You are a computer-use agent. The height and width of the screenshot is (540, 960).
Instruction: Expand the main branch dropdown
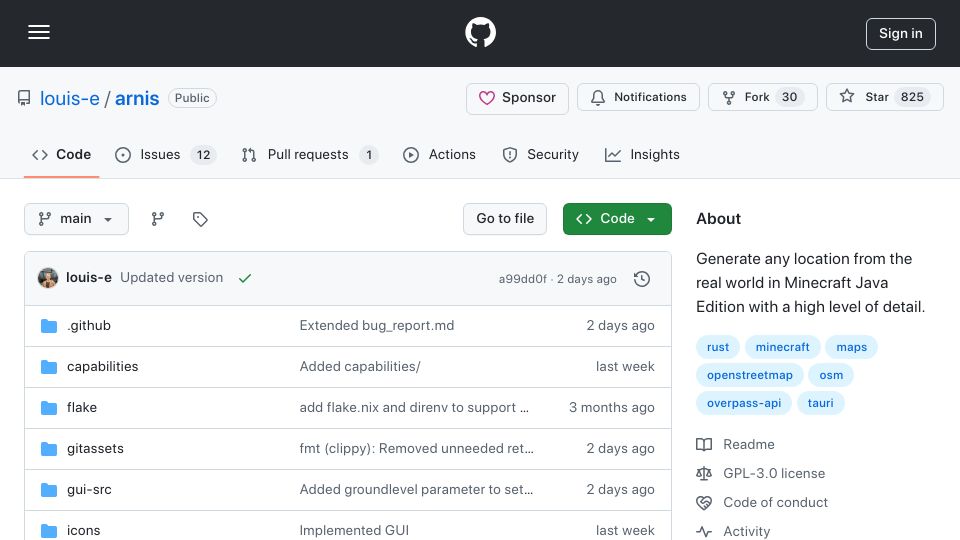coord(77,219)
